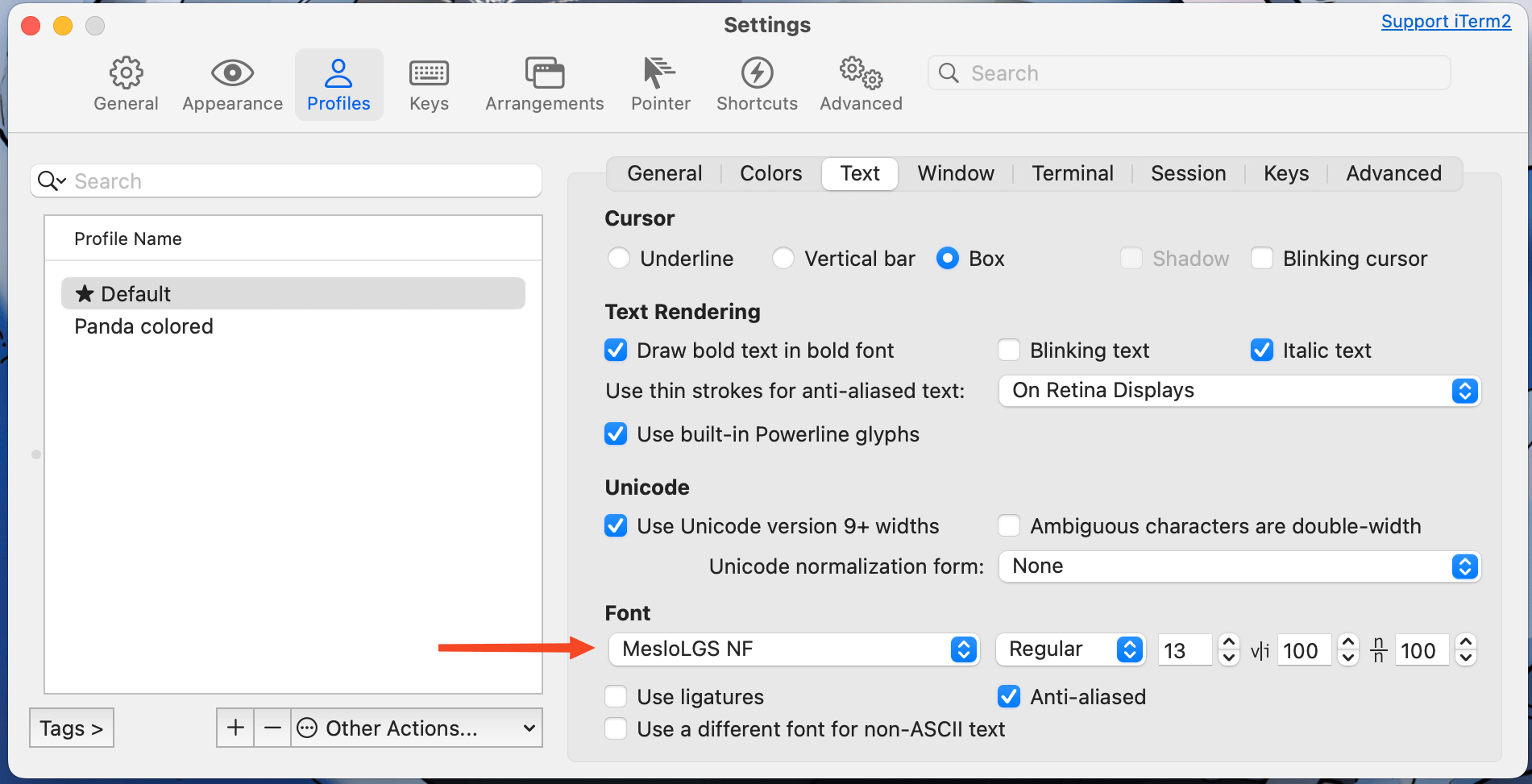Viewport: 1532px width, 784px height.
Task: Select the Pointer settings pane
Action: (660, 83)
